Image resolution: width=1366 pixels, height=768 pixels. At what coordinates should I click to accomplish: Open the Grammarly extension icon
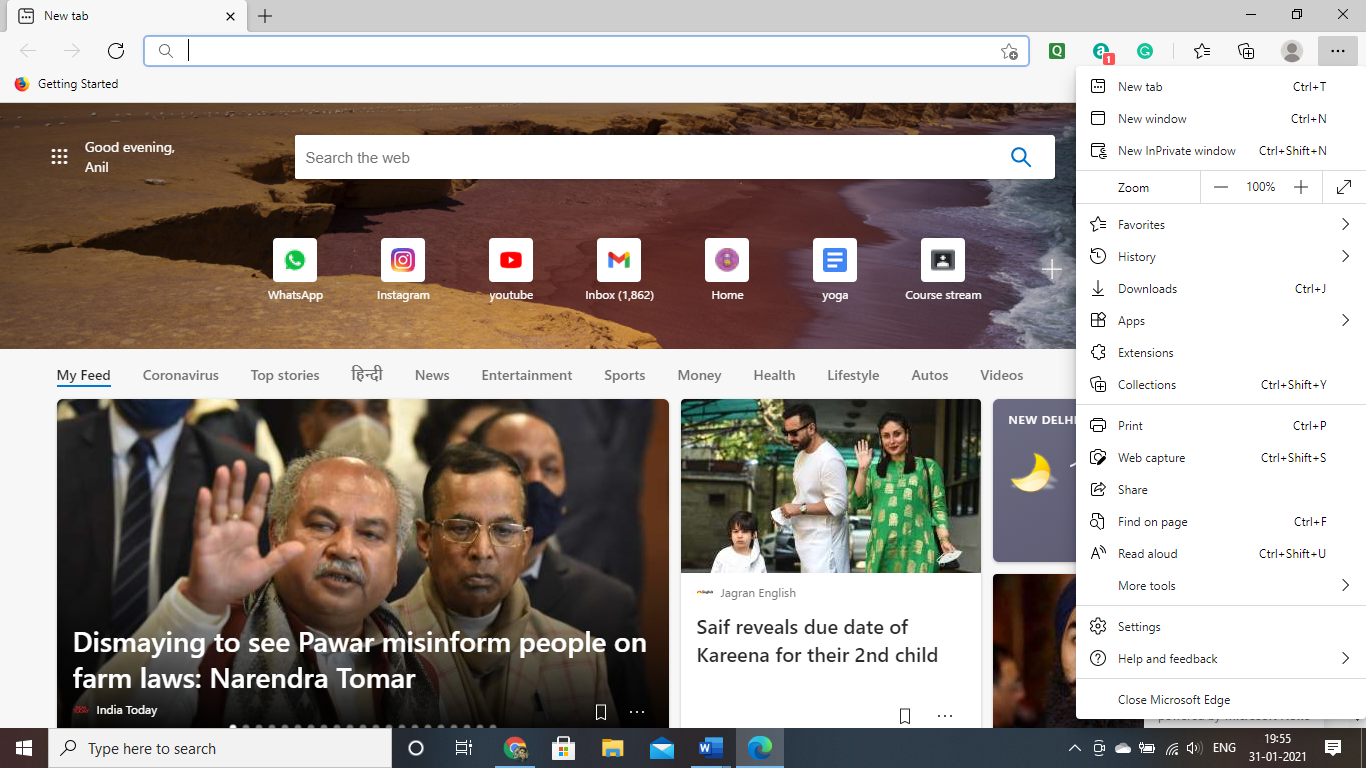point(1145,51)
